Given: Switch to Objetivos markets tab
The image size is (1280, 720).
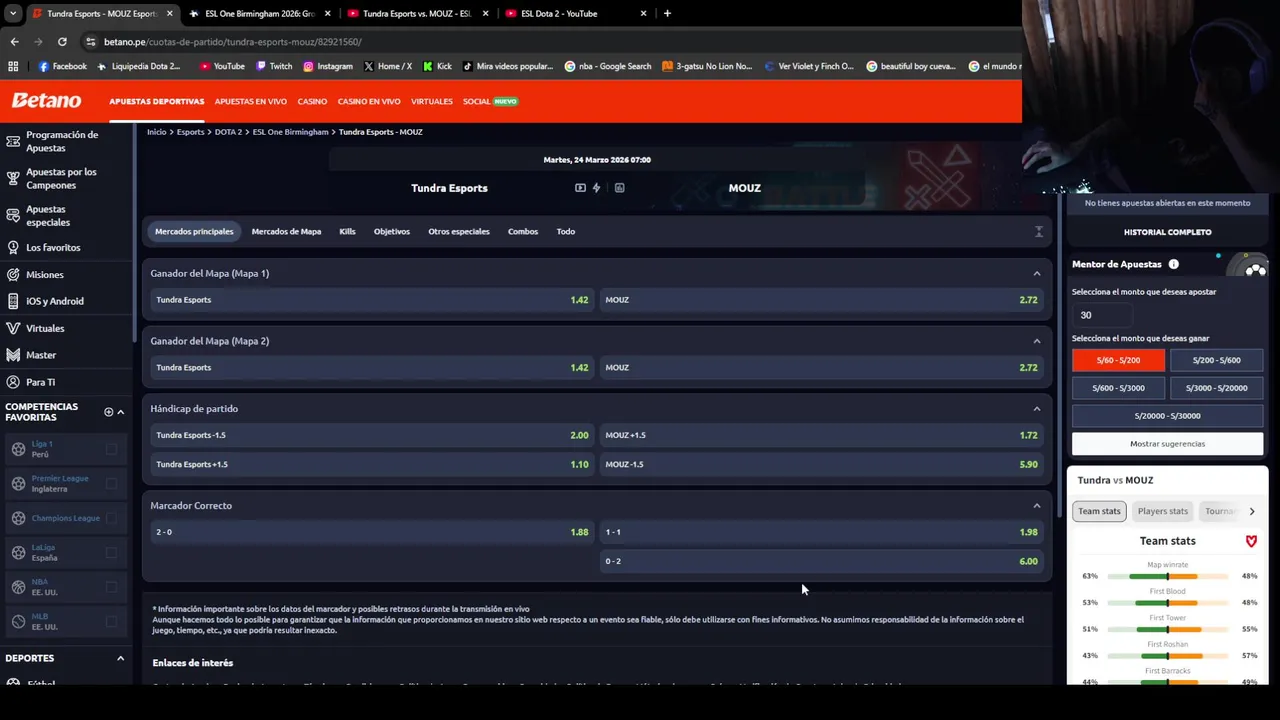Looking at the screenshot, I should point(392,231).
